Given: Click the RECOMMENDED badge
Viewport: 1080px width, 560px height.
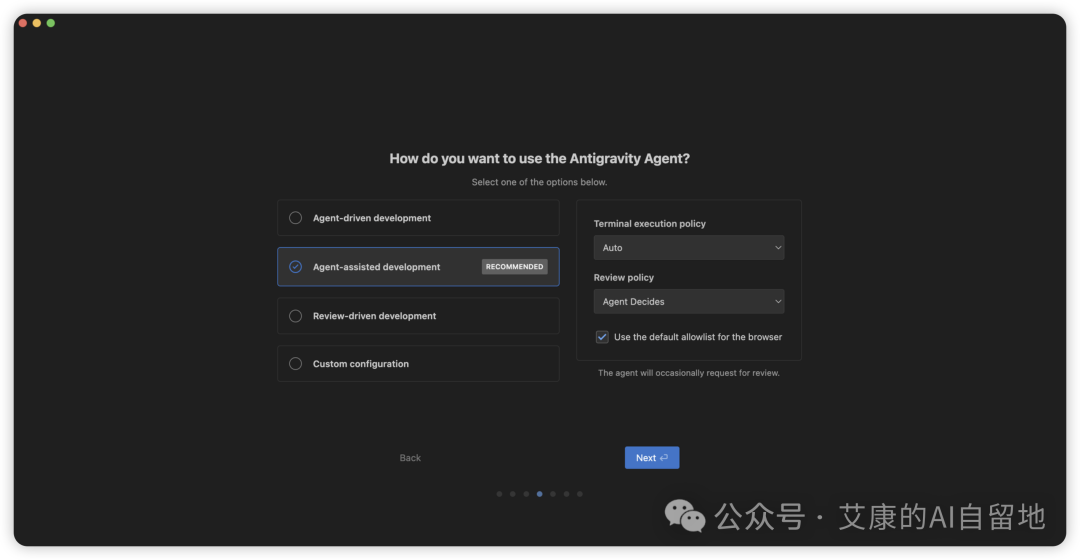Looking at the screenshot, I should point(515,267).
